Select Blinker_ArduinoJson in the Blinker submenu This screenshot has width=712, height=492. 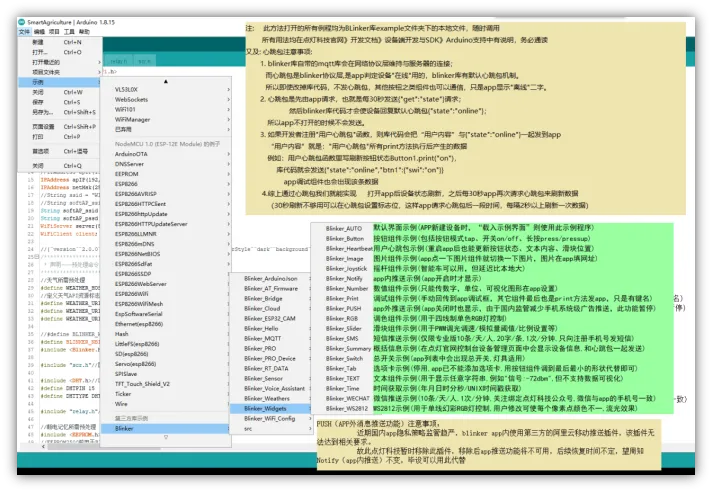pyautogui.click(x=271, y=278)
